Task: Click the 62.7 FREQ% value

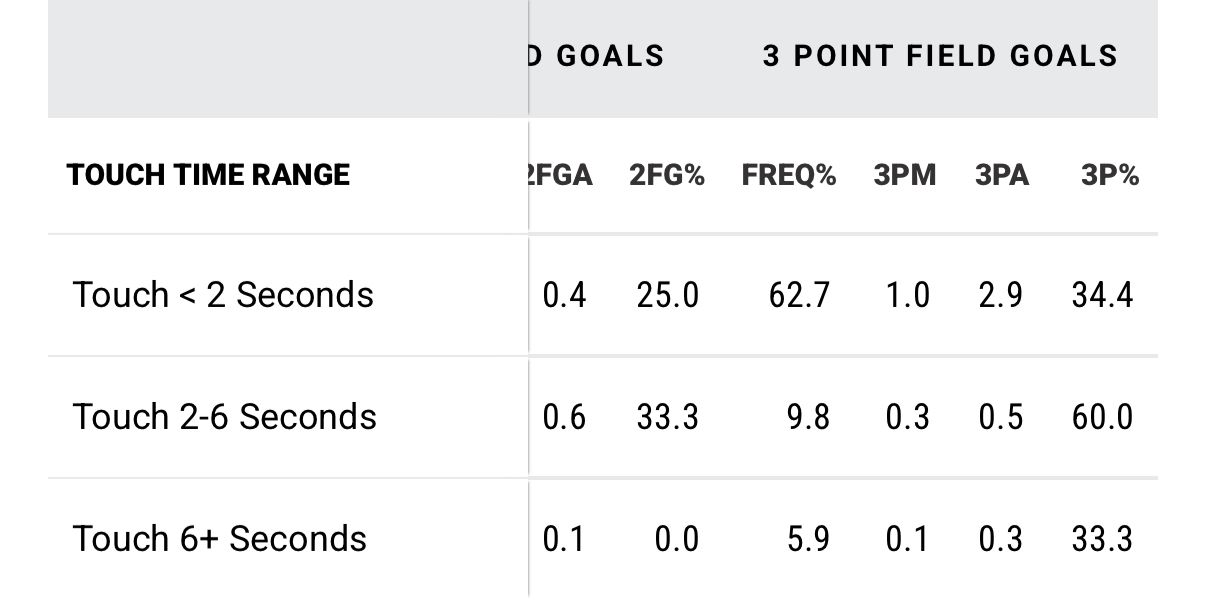Action: click(801, 296)
